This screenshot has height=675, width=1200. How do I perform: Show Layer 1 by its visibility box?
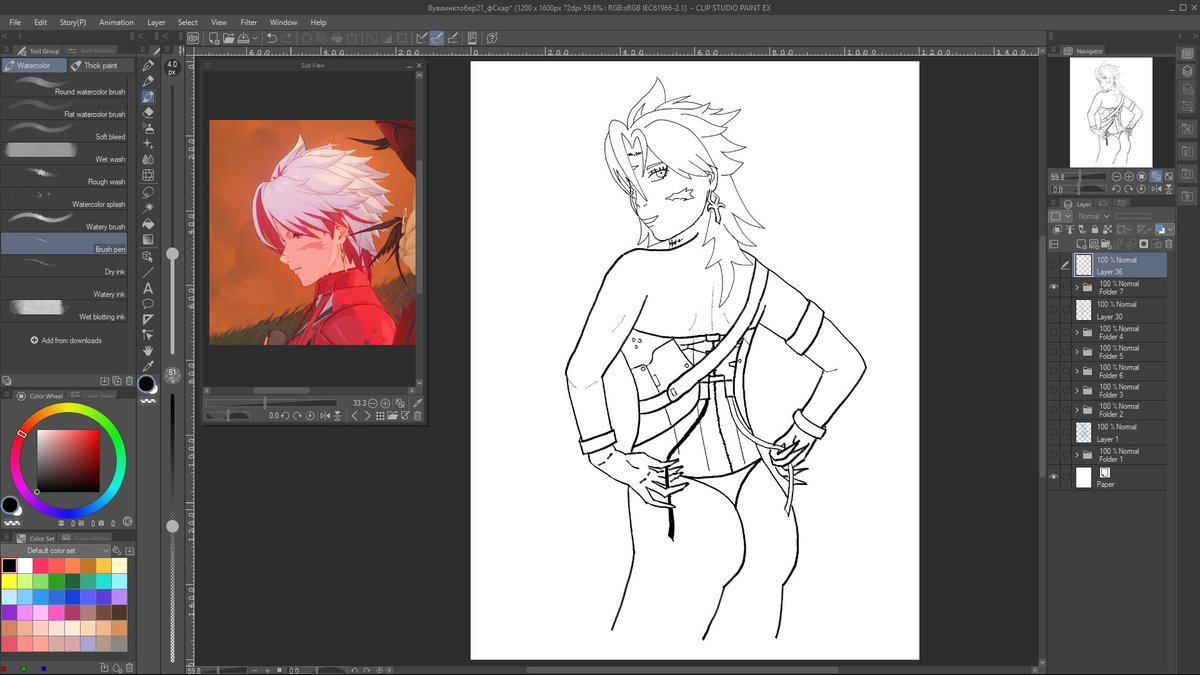[x=1053, y=432]
